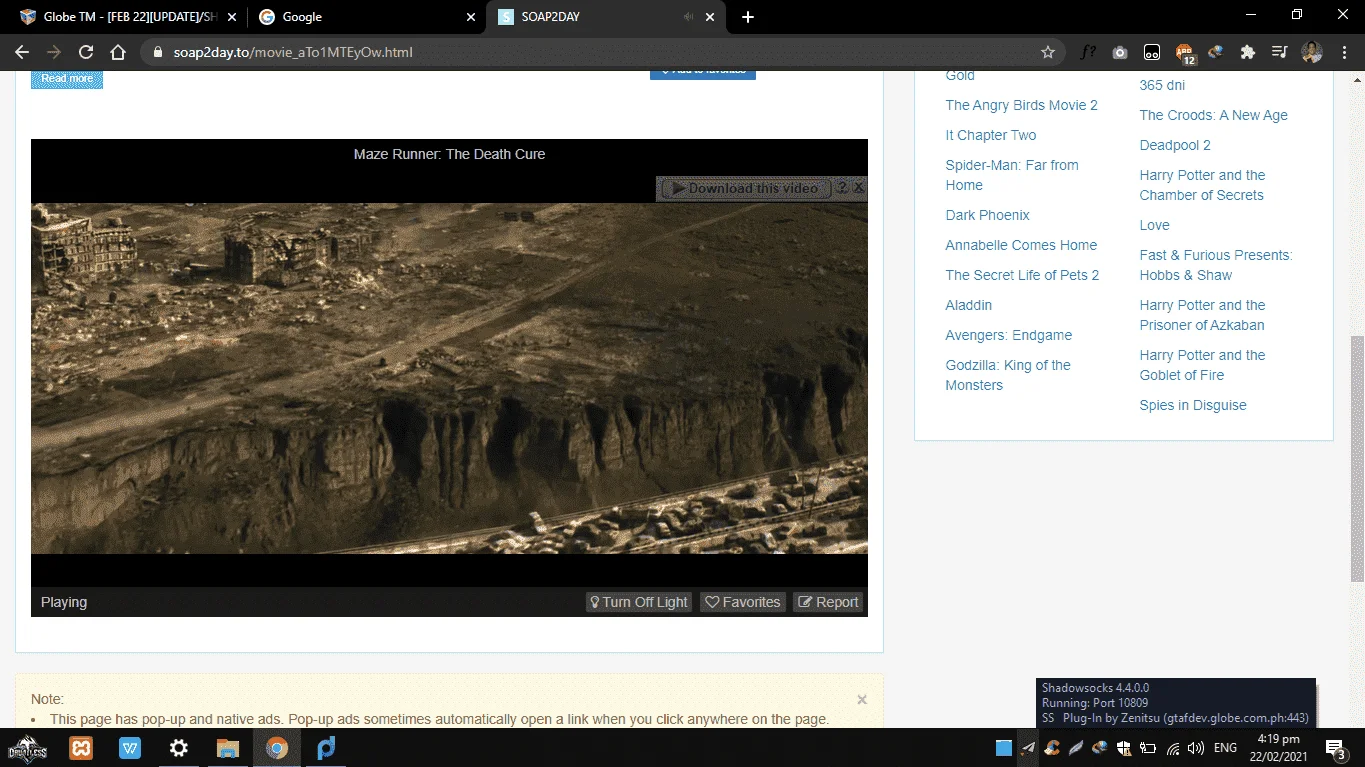
Task: Close the Download this video bar
Action: 859,188
